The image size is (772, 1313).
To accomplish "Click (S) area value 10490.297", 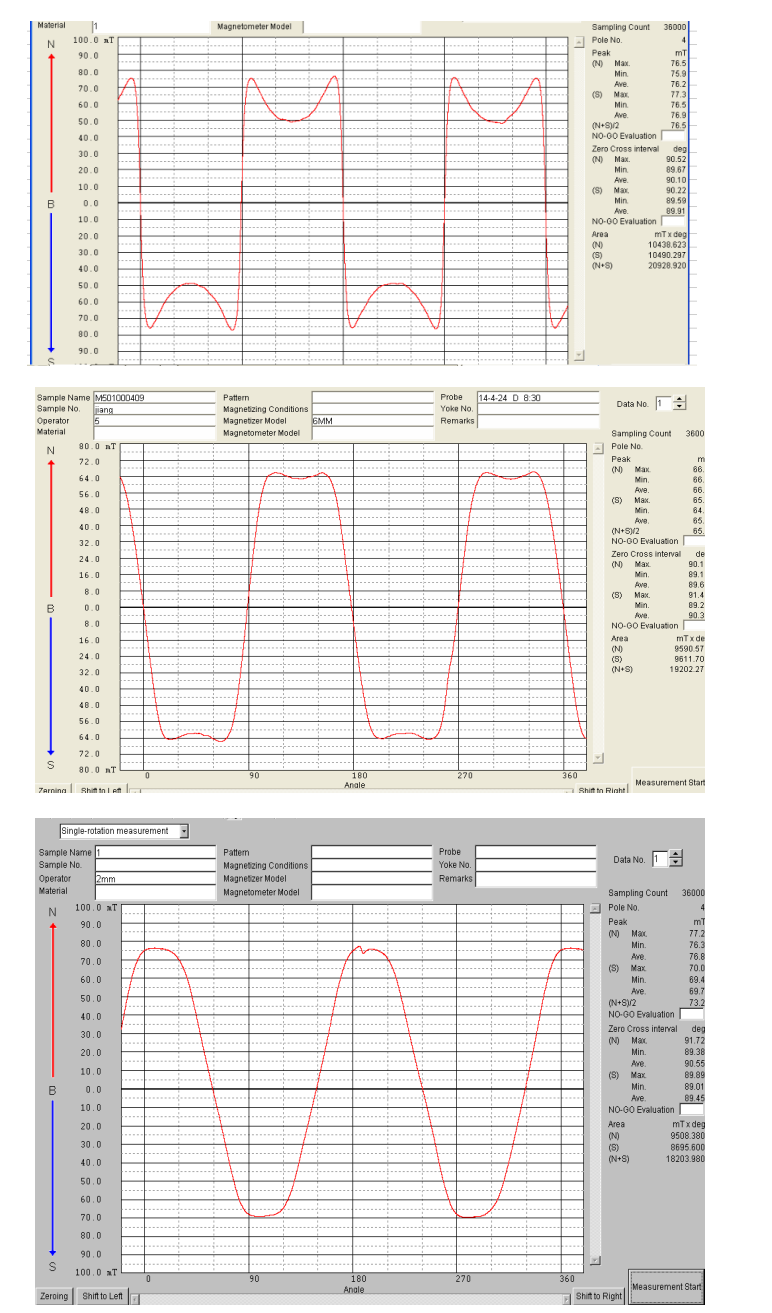I will pyautogui.click(x=667, y=255).
